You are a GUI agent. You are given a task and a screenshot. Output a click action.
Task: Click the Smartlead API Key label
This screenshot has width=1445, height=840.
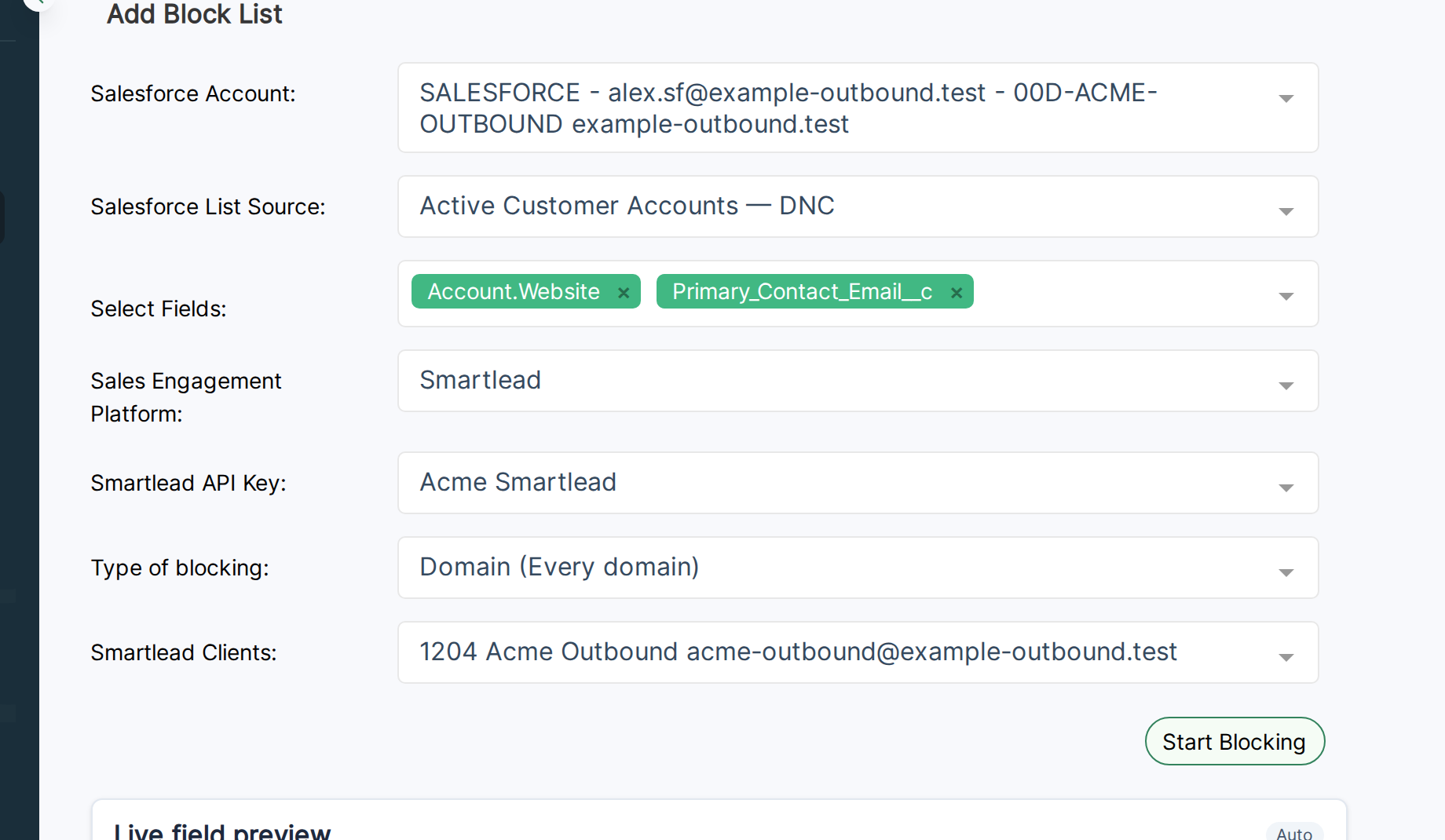tap(188, 483)
